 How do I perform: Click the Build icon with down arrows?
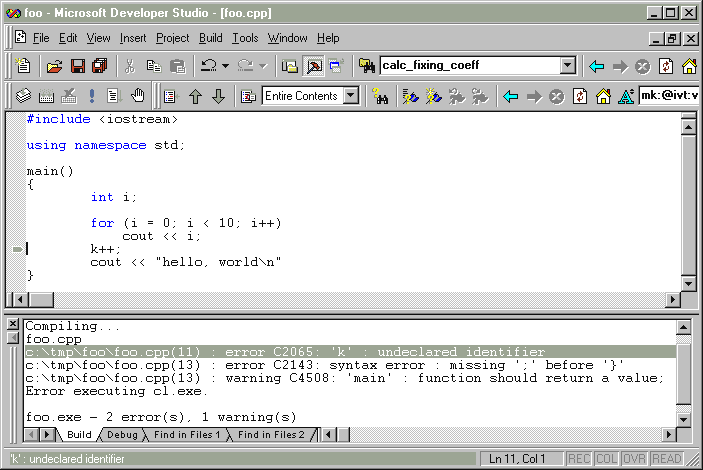(x=46, y=96)
